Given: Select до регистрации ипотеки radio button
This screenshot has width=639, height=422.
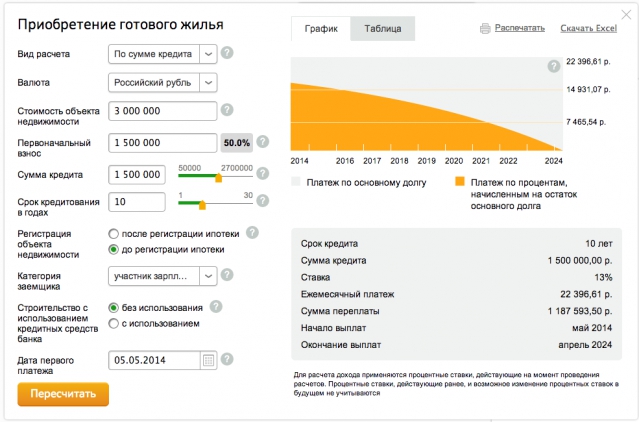Looking at the screenshot, I should 113,249.
